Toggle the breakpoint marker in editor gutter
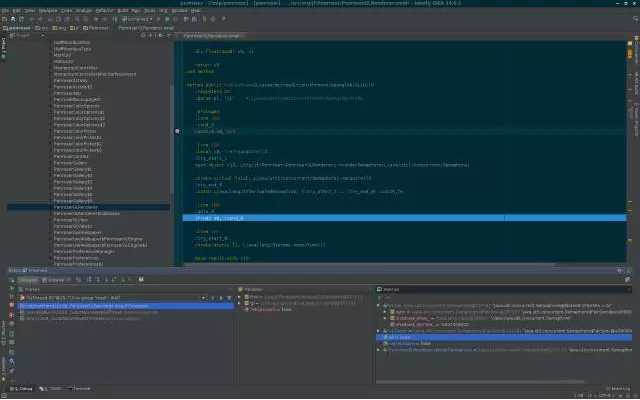This screenshot has width=640, height=400. [x=178, y=131]
